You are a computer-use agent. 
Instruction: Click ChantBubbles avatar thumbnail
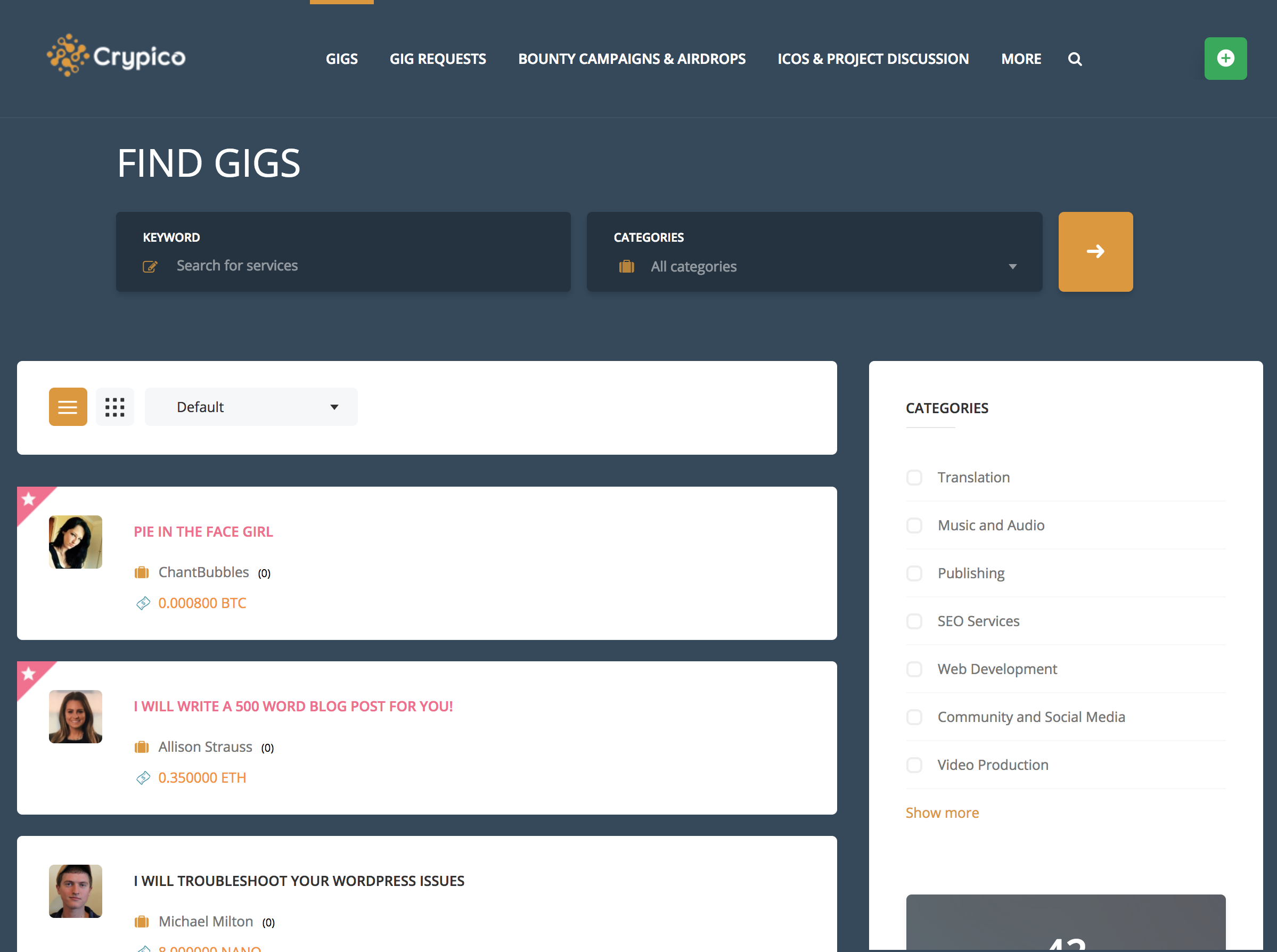tap(76, 541)
